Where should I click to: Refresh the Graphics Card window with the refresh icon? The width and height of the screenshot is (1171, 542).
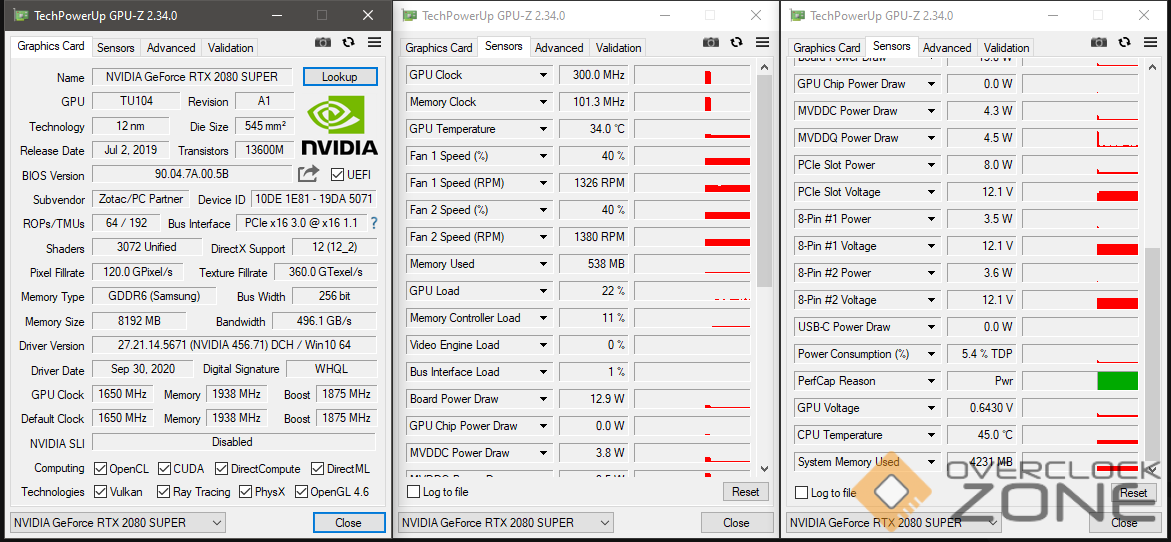(348, 43)
